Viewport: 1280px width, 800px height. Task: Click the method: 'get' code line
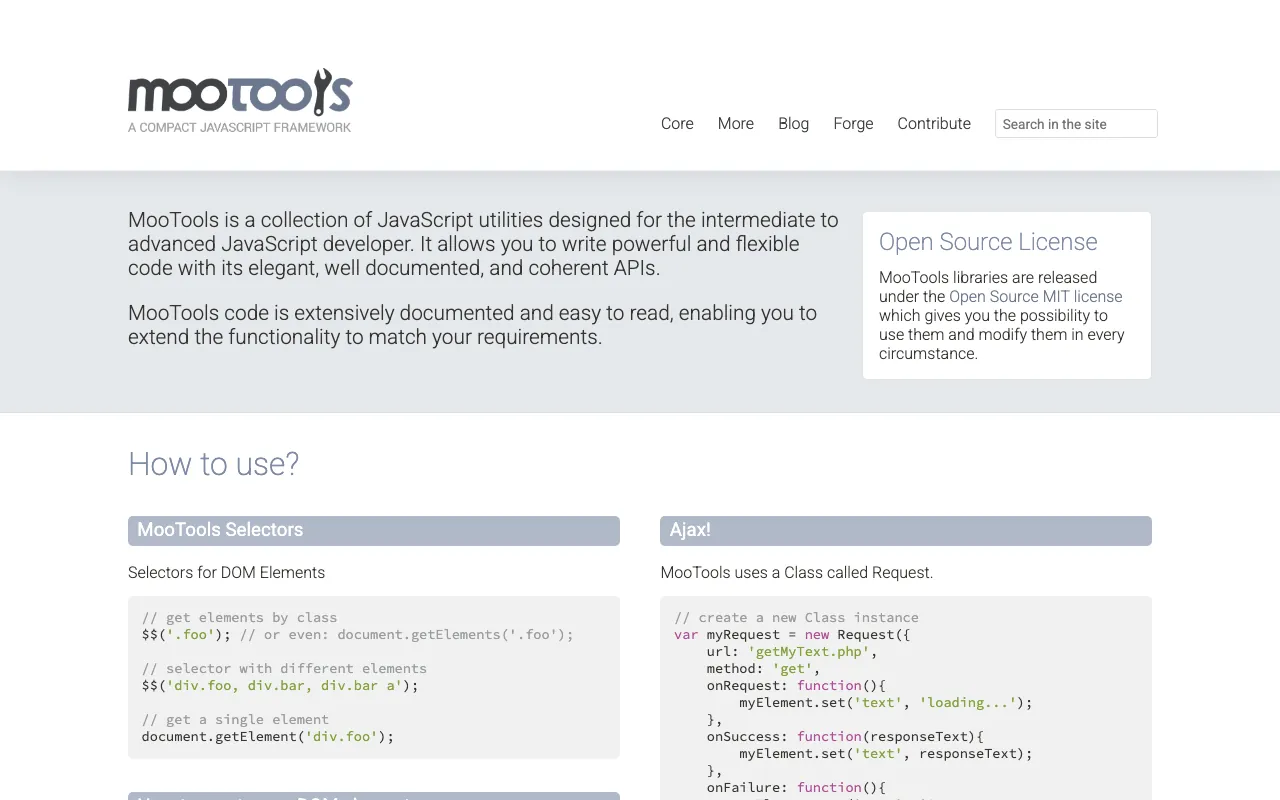click(764, 669)
